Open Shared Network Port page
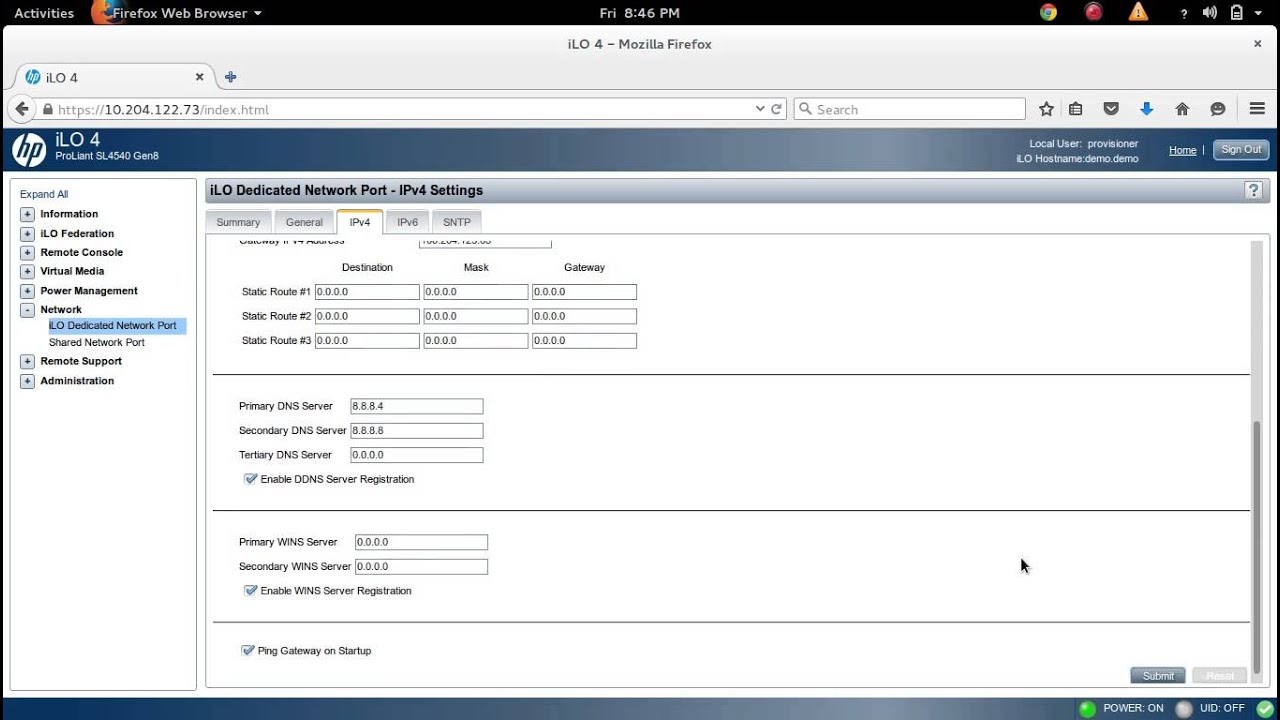The image size is (1280, 720). (97, 342)
